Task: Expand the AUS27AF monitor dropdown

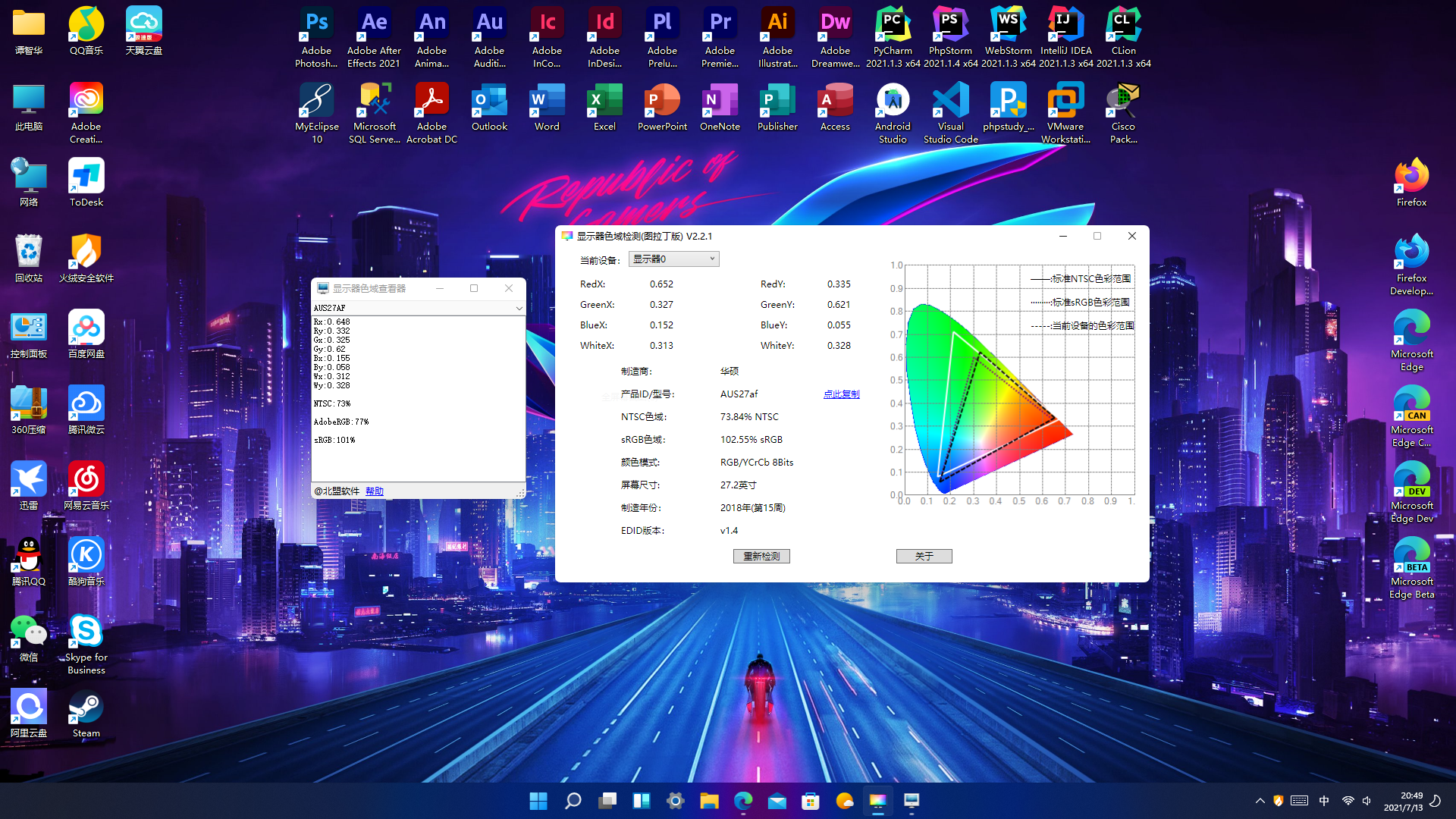Action: [x=519, y=308]
